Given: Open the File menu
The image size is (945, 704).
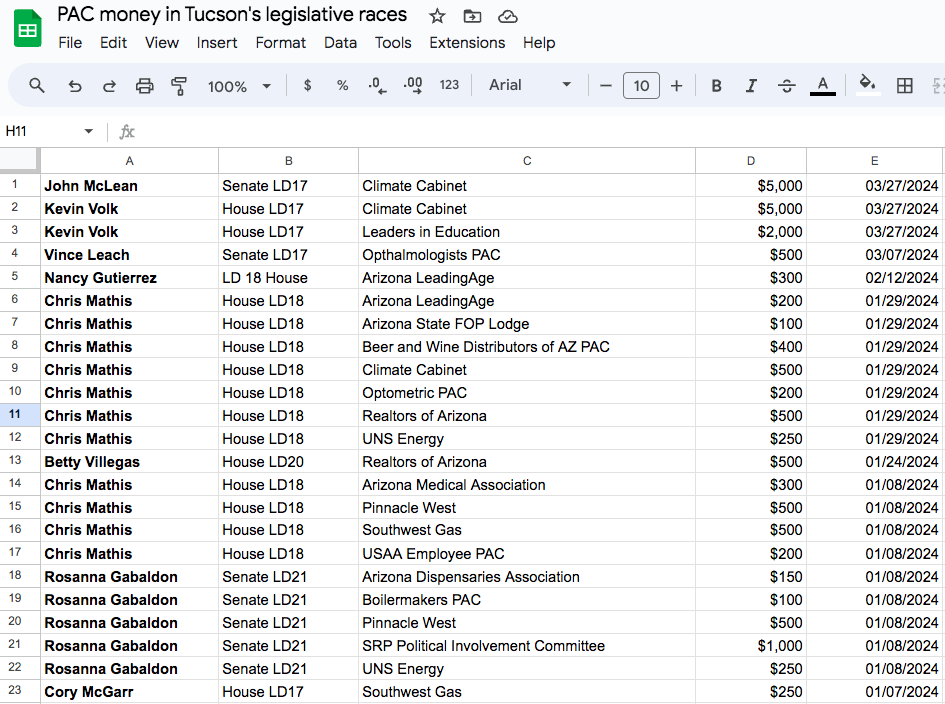Looking at the screenshot, I should click(x=70, y=43).
